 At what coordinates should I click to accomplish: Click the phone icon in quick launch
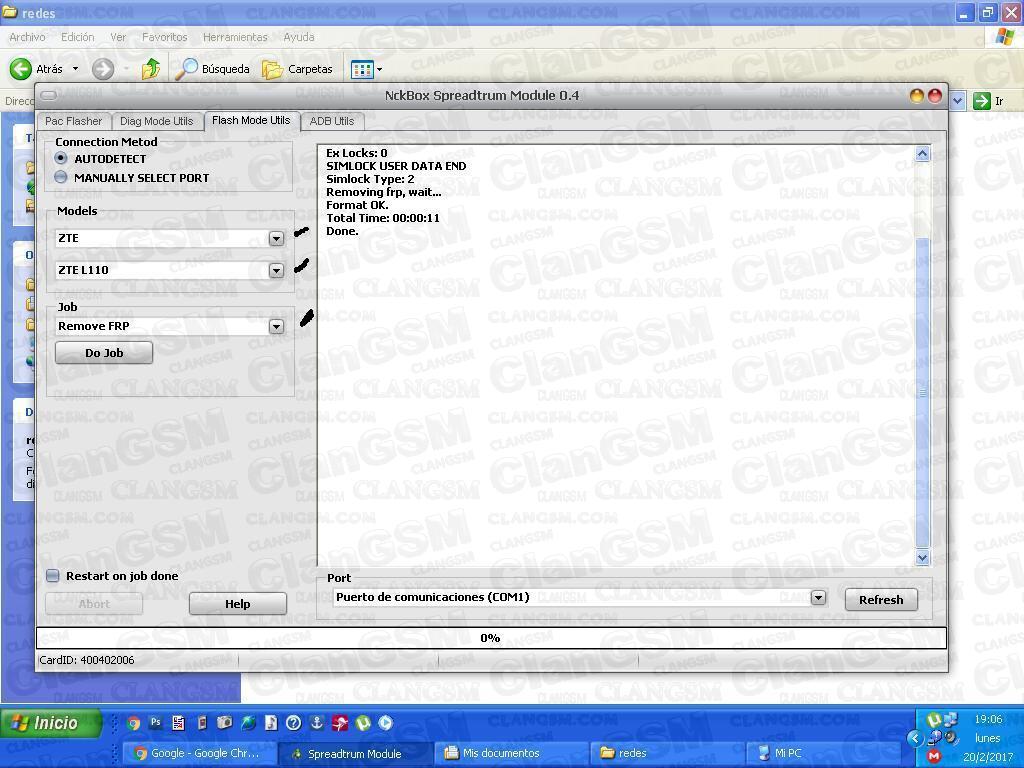(202, 722)
